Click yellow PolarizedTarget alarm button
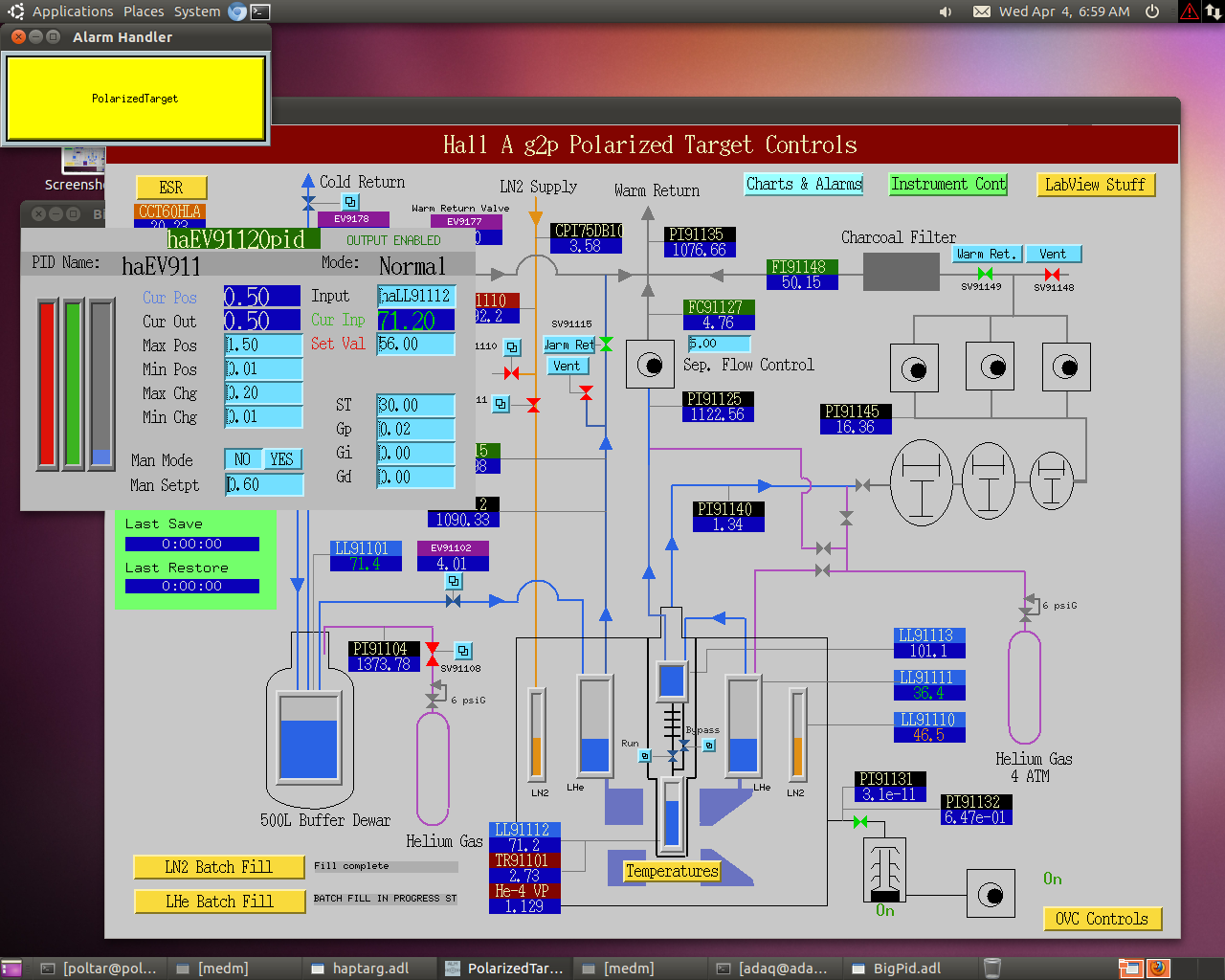 point(135,99)
